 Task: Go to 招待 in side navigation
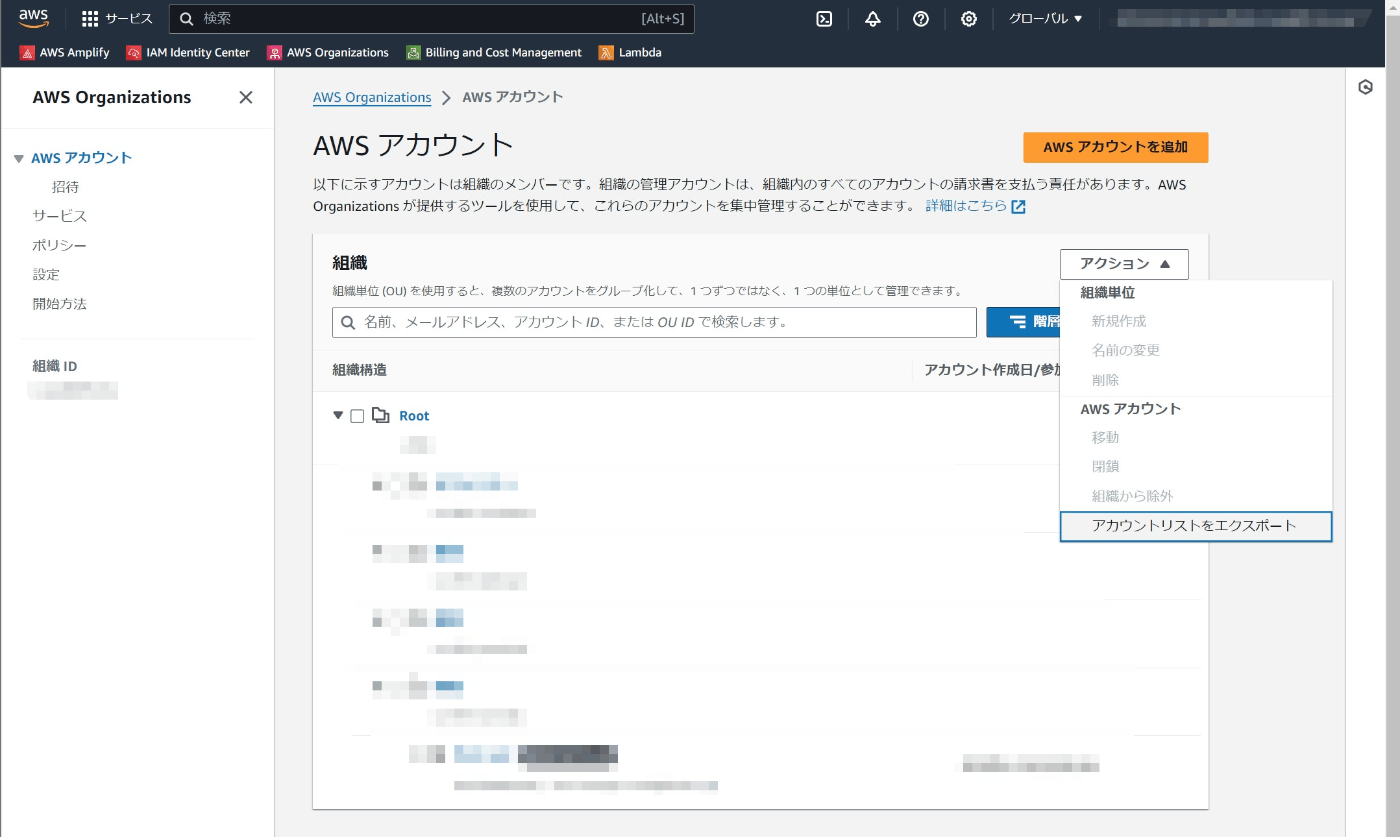(x=66, y=187)
